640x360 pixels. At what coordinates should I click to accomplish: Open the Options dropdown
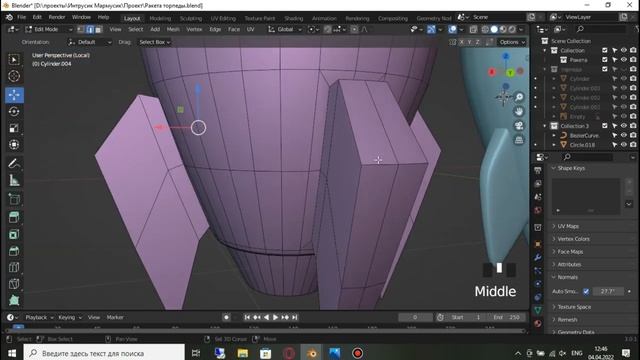512,42
